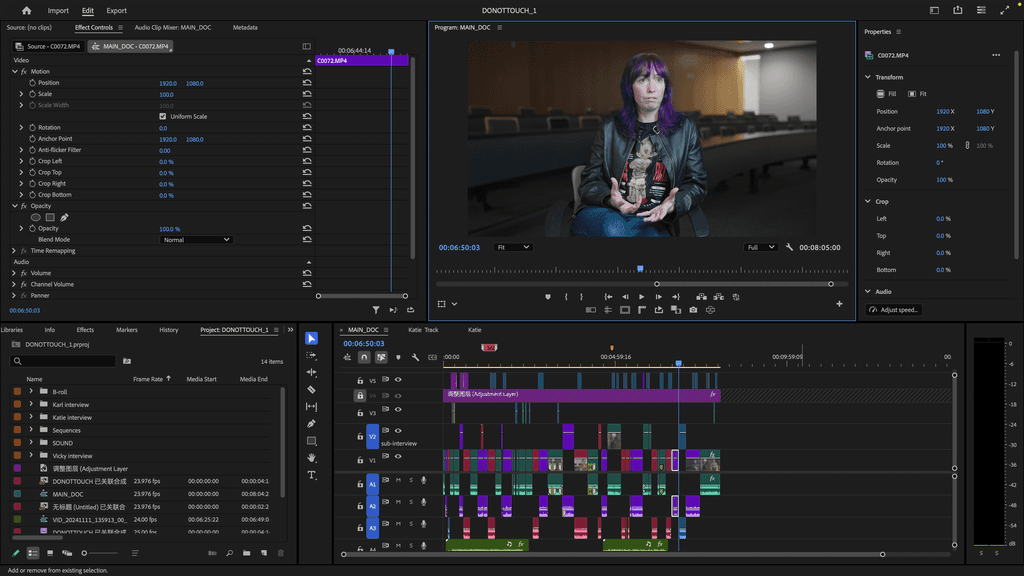Click the Lift button in Program Monitor
The image size is (1024, 576).
pos(701,297)
